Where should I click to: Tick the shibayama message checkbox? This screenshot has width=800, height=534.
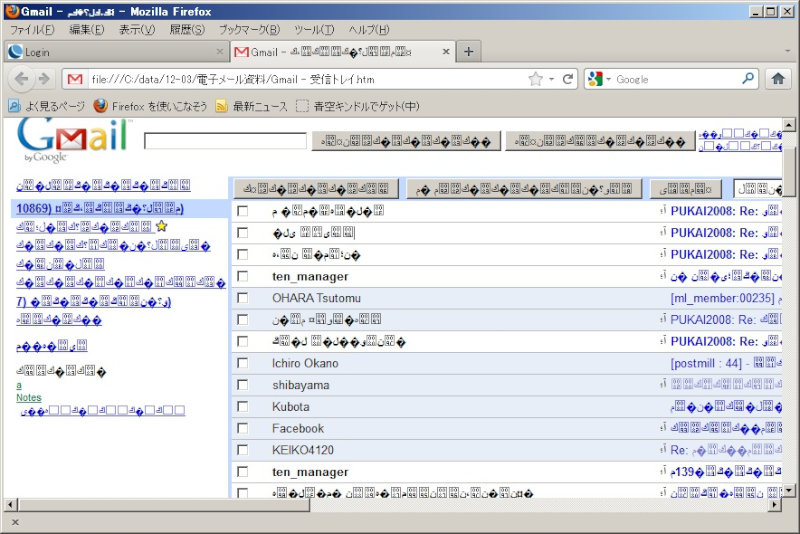pyautogui.click(x=243, y=385)
